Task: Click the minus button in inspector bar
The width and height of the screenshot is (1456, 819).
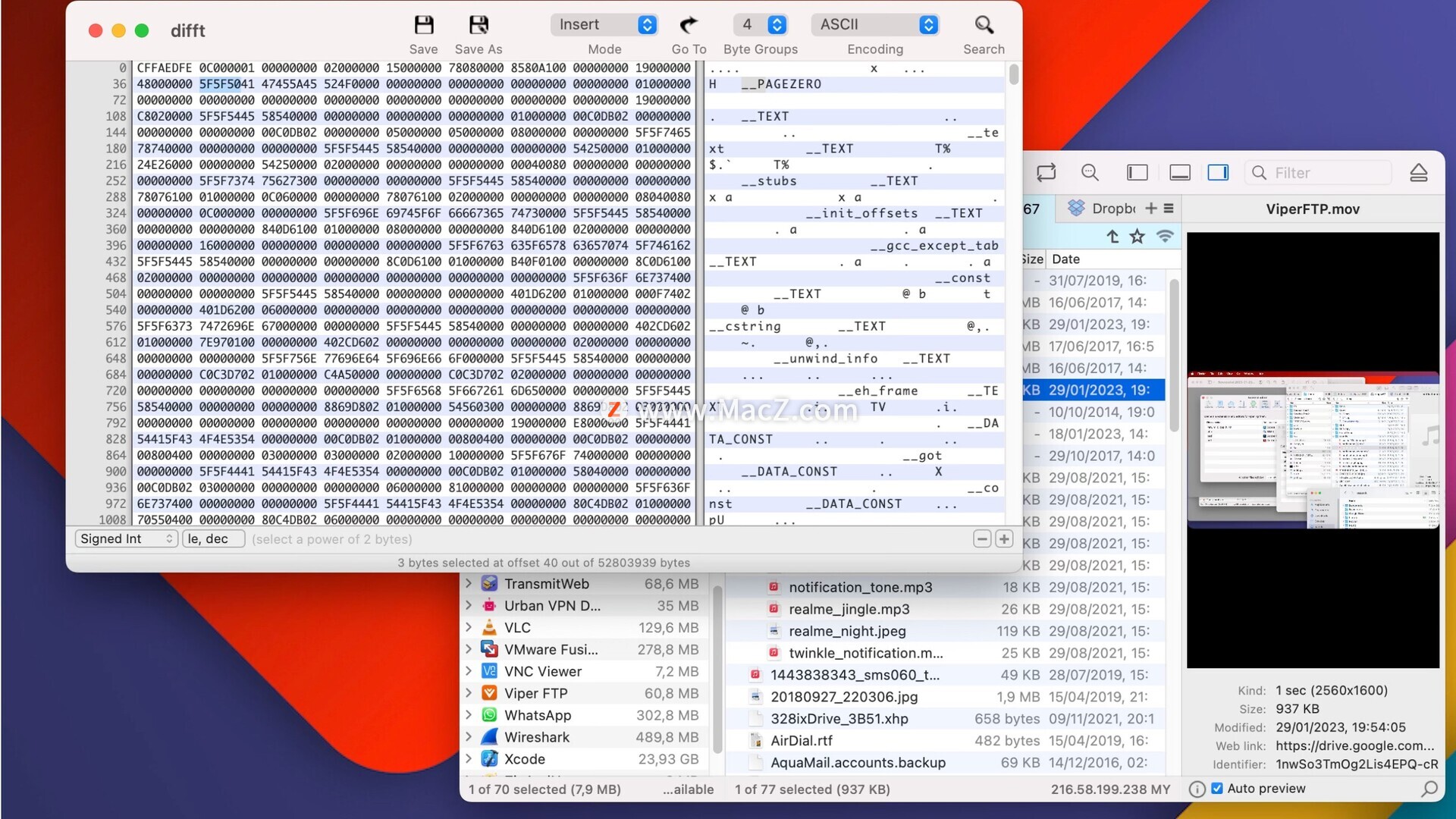Action: coord(982,538)
